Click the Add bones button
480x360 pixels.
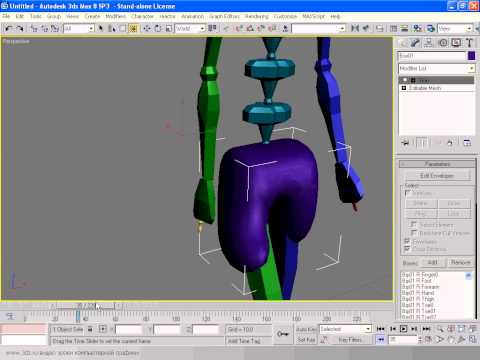tap(432, 263)
